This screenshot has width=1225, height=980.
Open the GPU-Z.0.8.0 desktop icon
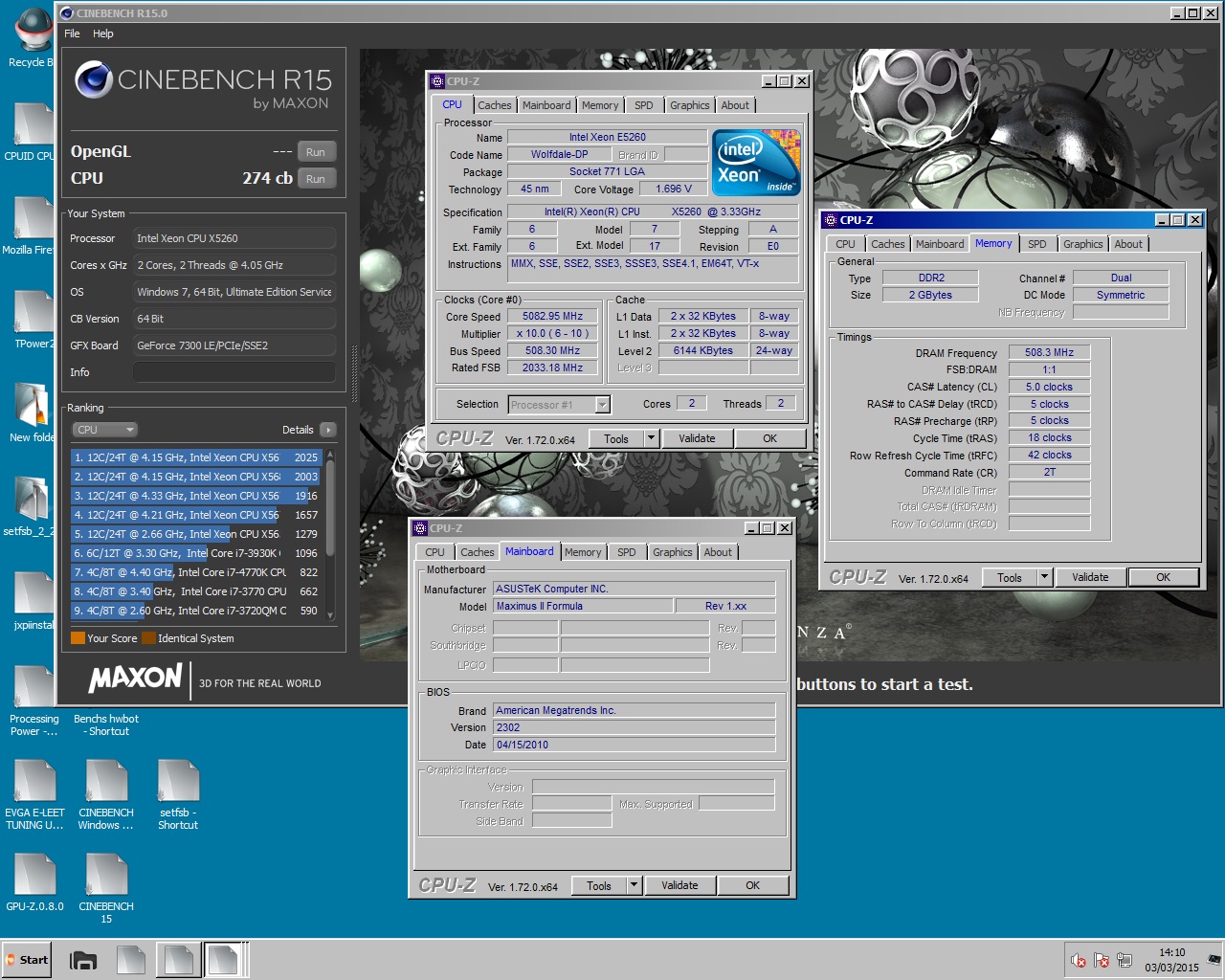pyautogui.click(x=34, y=882)
